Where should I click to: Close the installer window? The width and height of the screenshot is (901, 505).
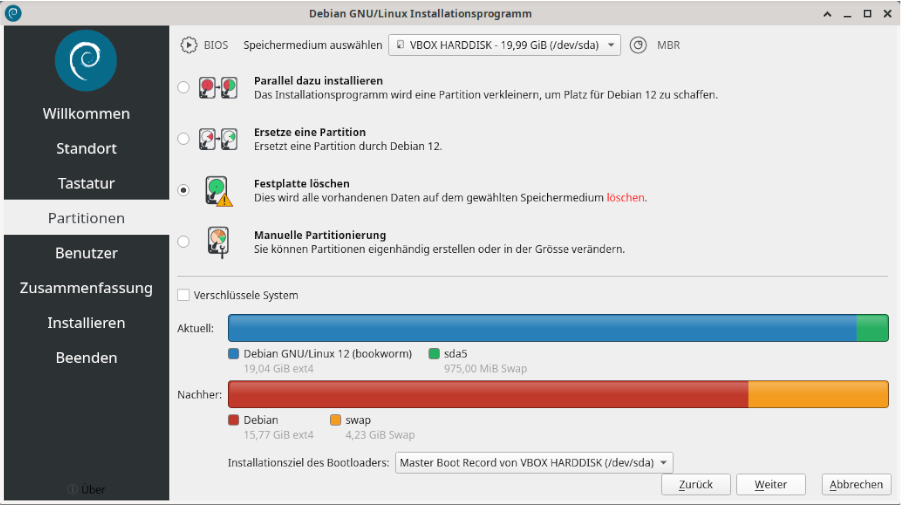pos(887,13)
